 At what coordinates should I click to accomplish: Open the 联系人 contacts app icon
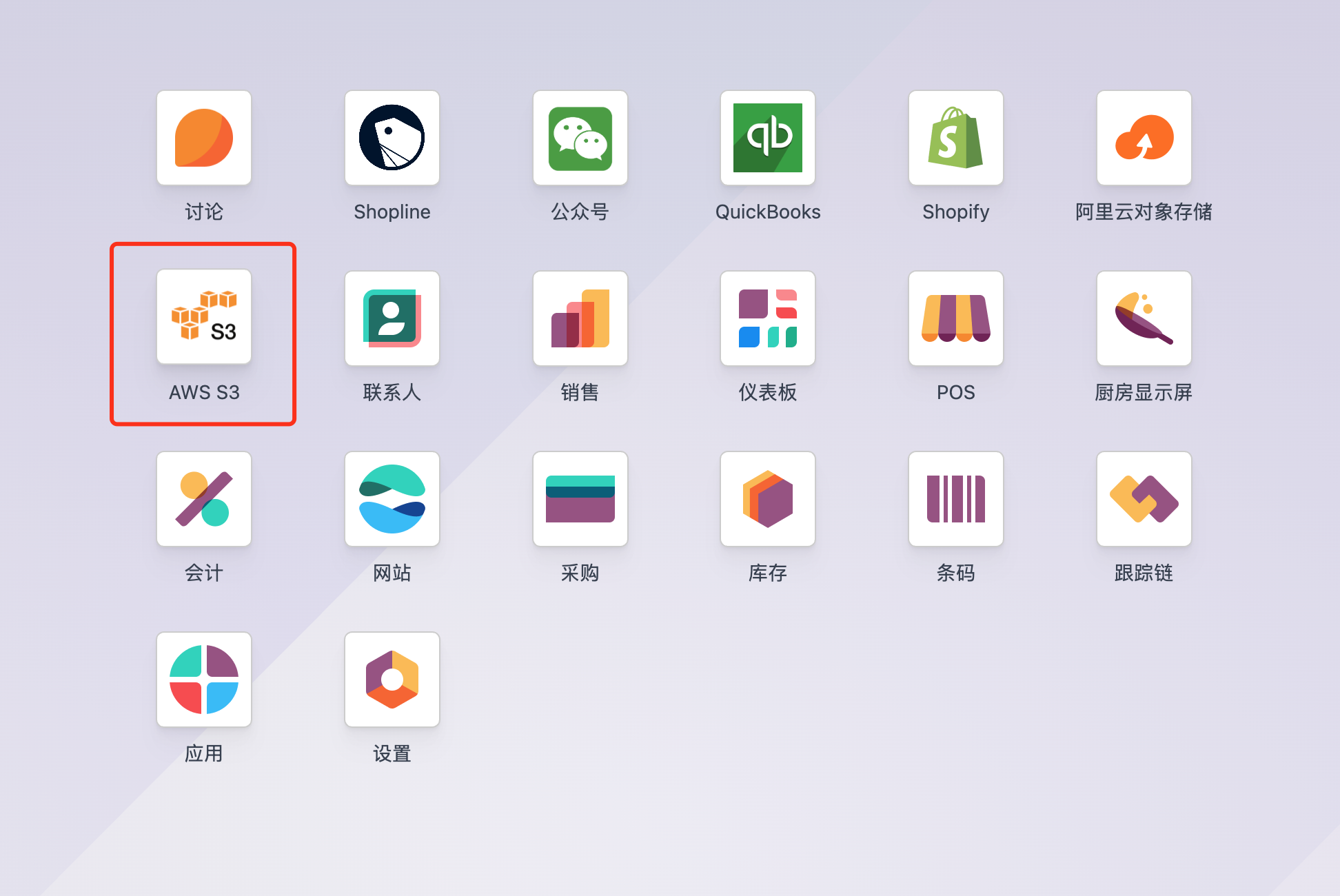pyautogui.click(x=392, y=318)
